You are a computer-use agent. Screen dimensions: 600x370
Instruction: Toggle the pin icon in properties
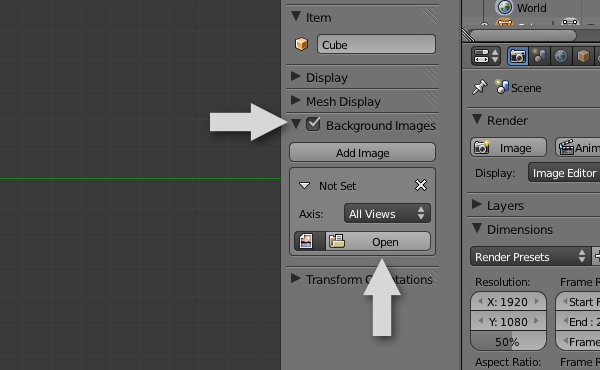(480, 87)
